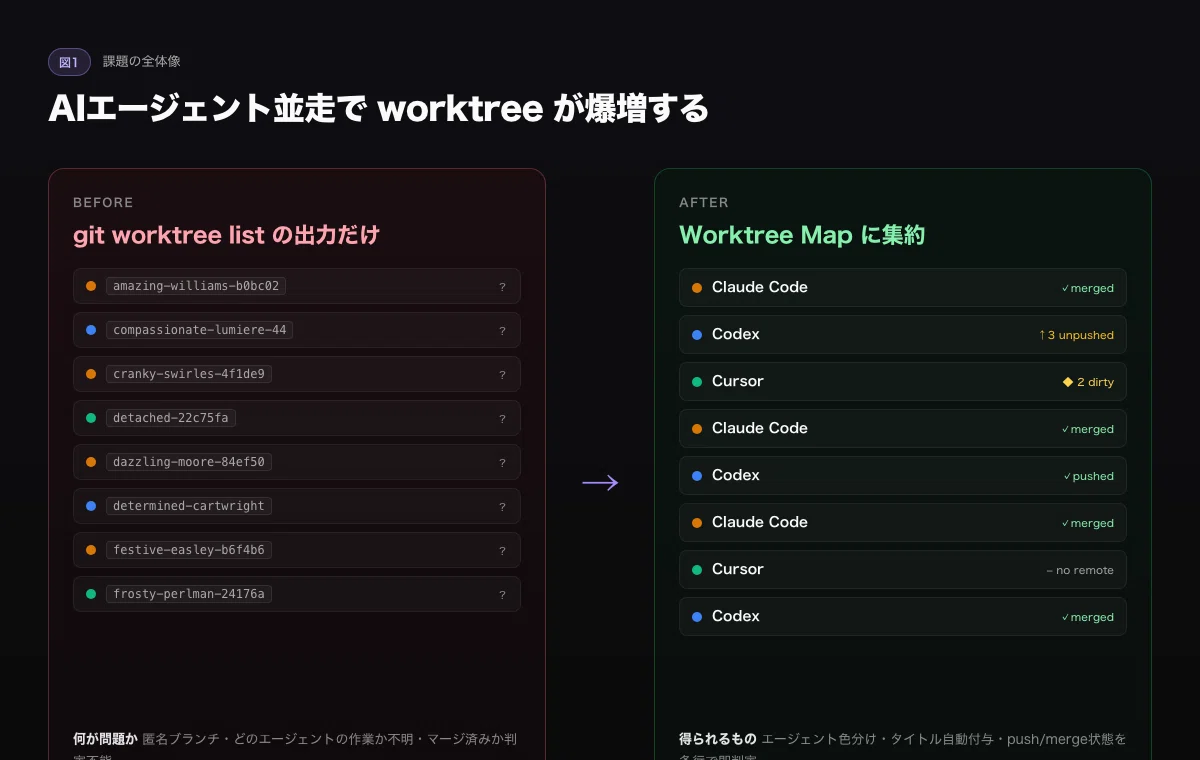Click the '2 dirty' status badge
1200x760 pixels.
tap(1088, 382)
